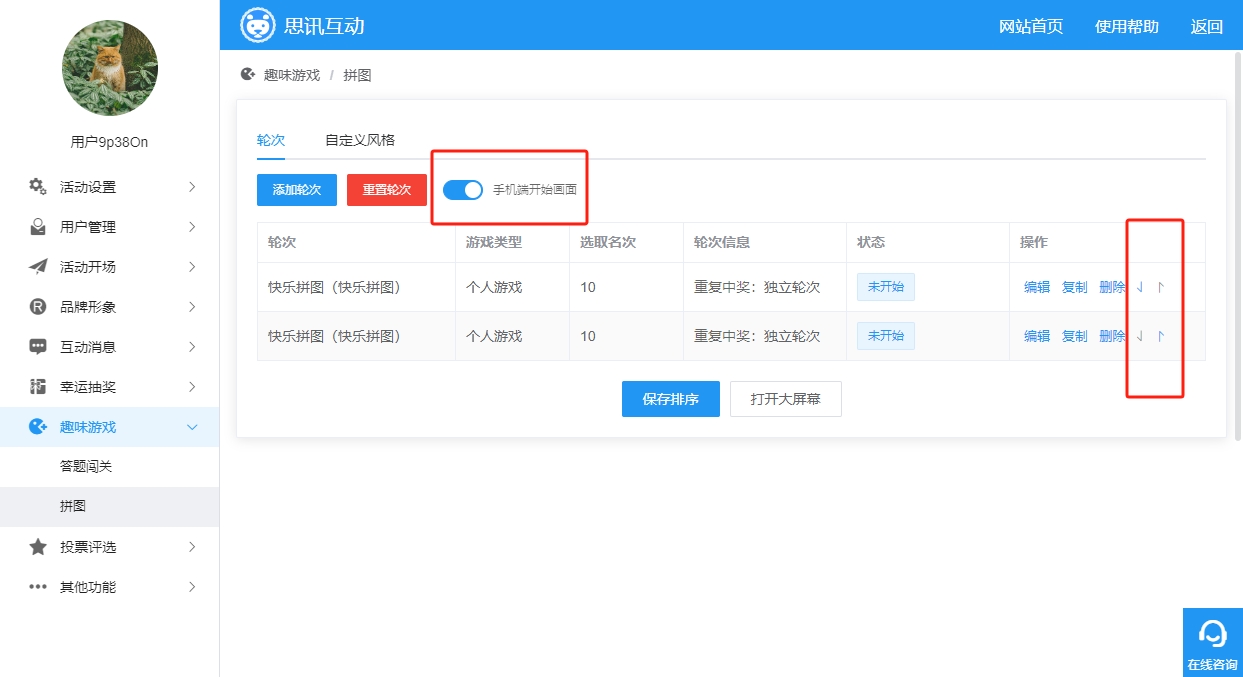Click the 投票评选 star icon
The height and width of the screenshot is (677, 1243).
[38, 547]
